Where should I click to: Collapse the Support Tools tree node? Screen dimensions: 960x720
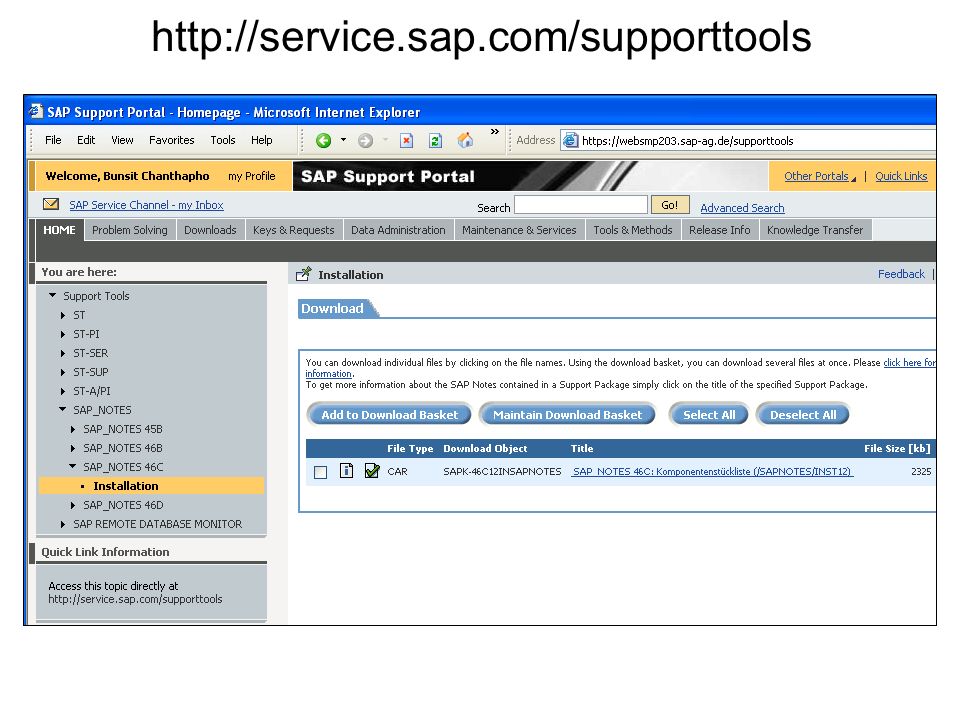coord(53,295)
